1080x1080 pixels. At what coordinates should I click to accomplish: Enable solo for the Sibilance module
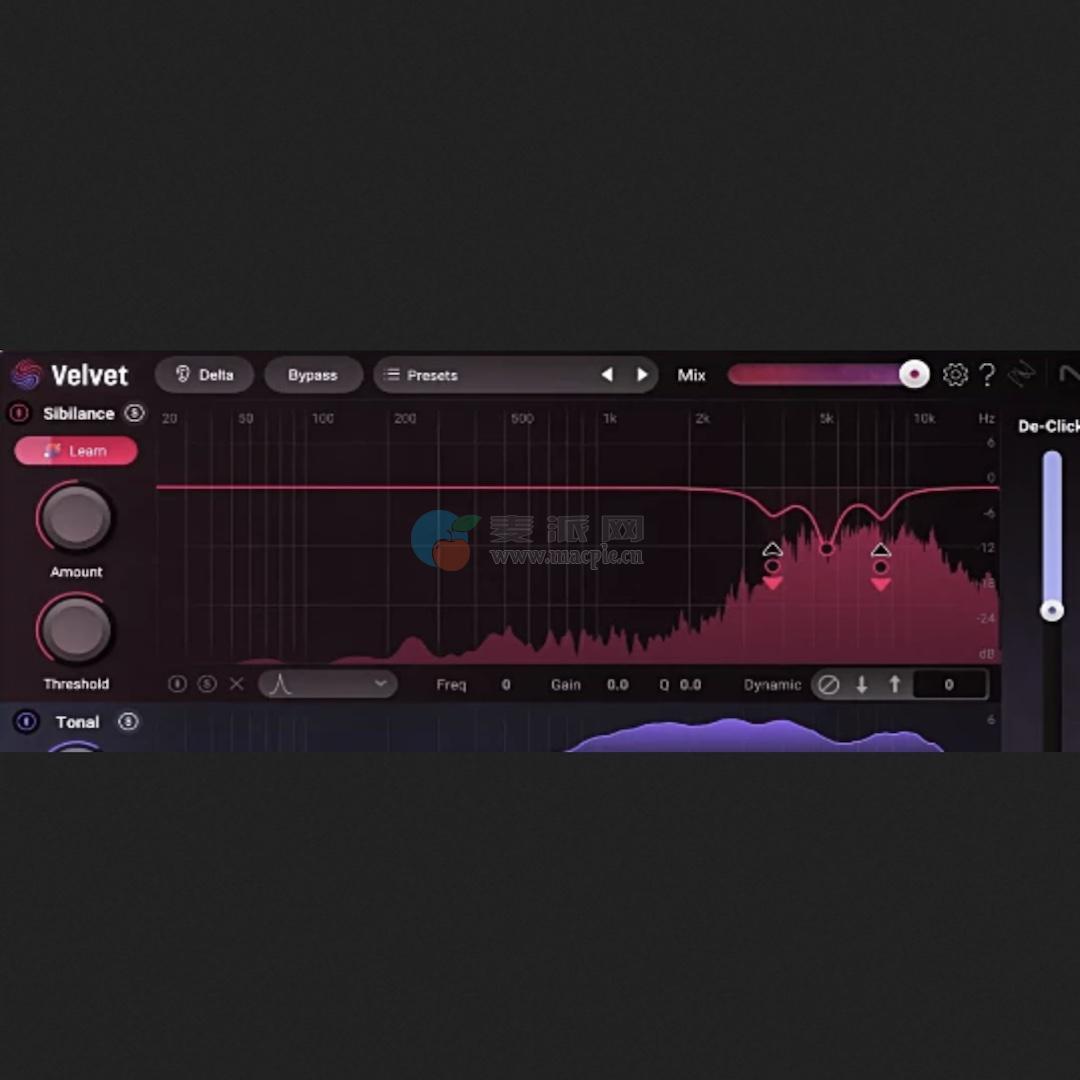click(134, 413)
